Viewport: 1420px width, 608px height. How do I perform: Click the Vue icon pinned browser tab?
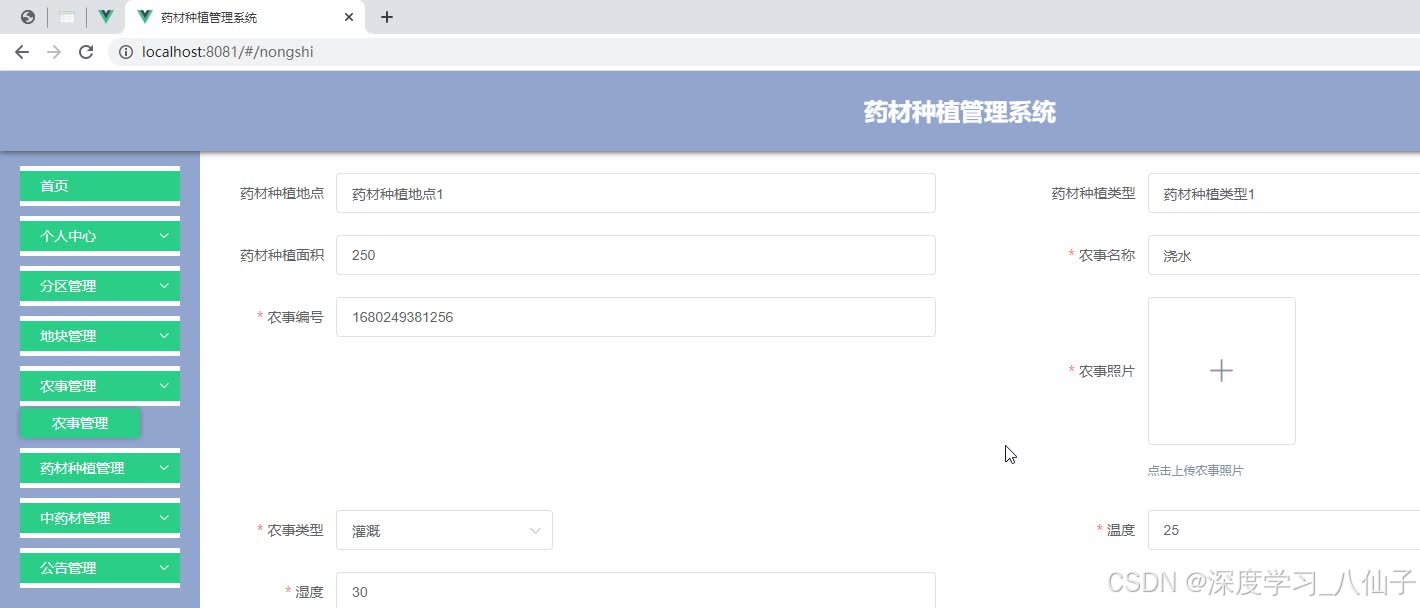pos(105,16)
